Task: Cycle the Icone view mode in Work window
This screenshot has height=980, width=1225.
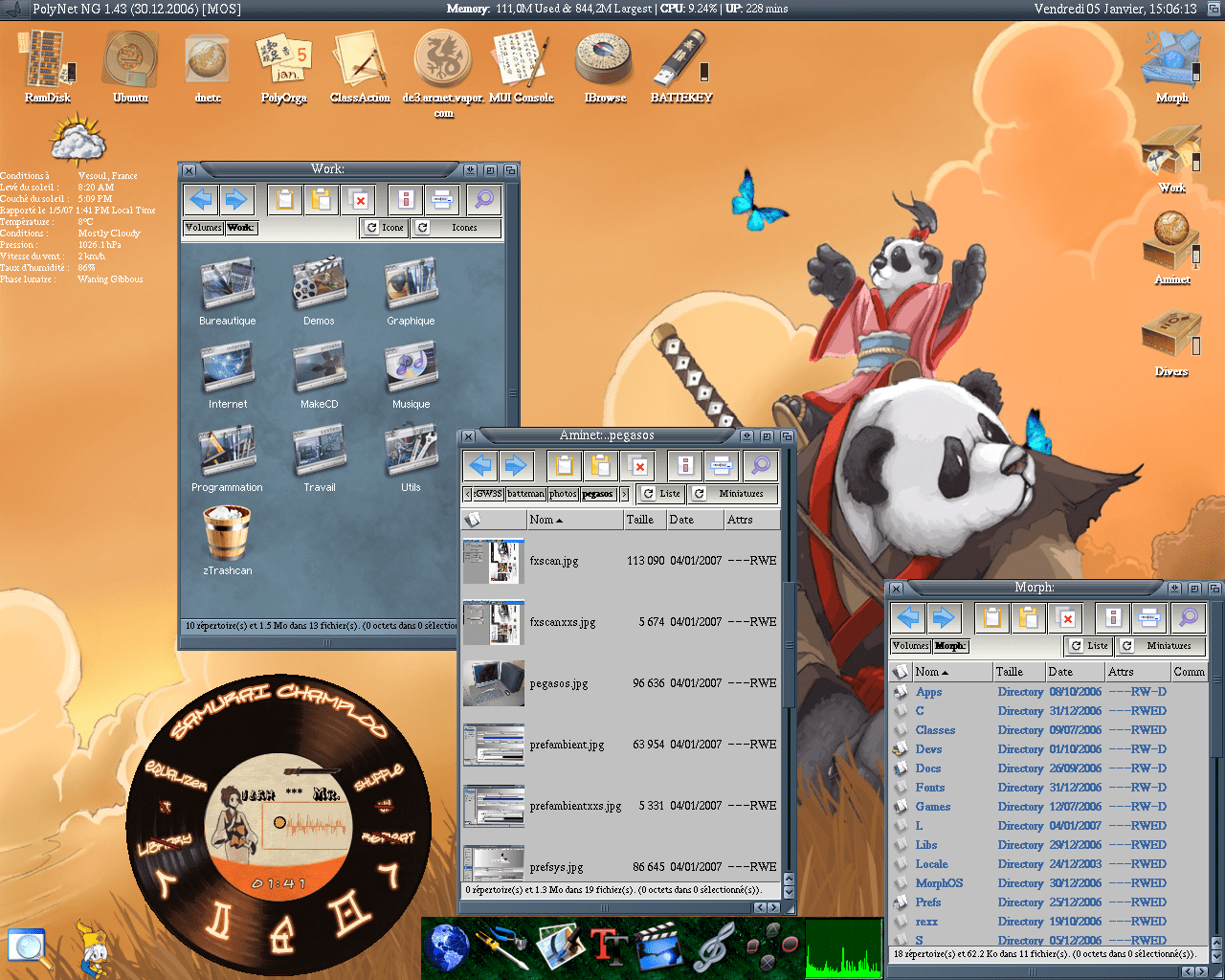Action: 385,228
